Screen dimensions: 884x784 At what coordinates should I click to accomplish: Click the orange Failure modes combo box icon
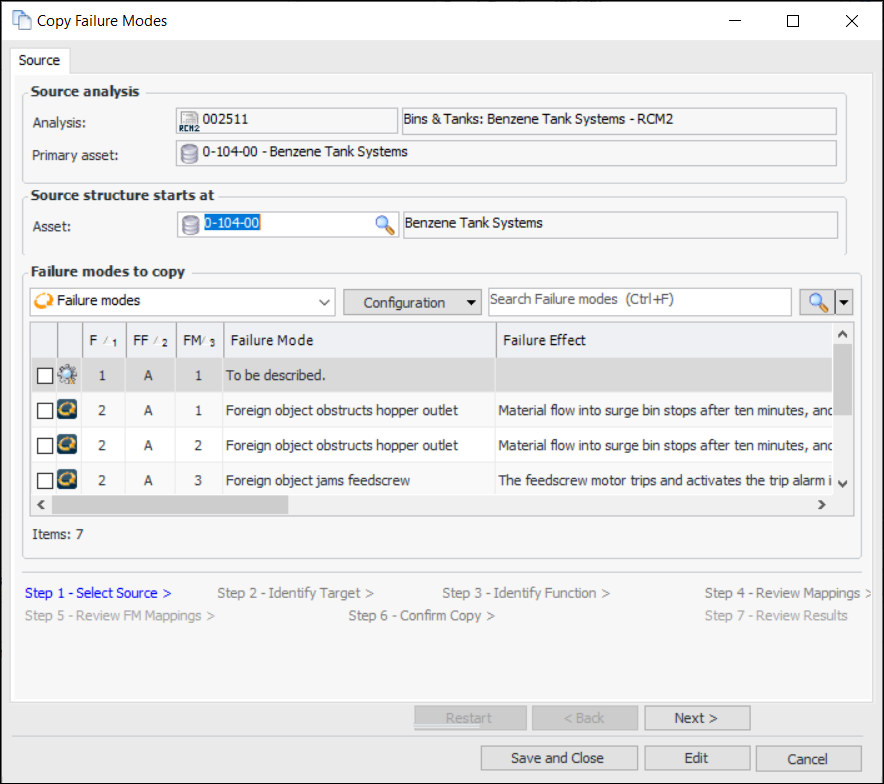click(43, 301)
